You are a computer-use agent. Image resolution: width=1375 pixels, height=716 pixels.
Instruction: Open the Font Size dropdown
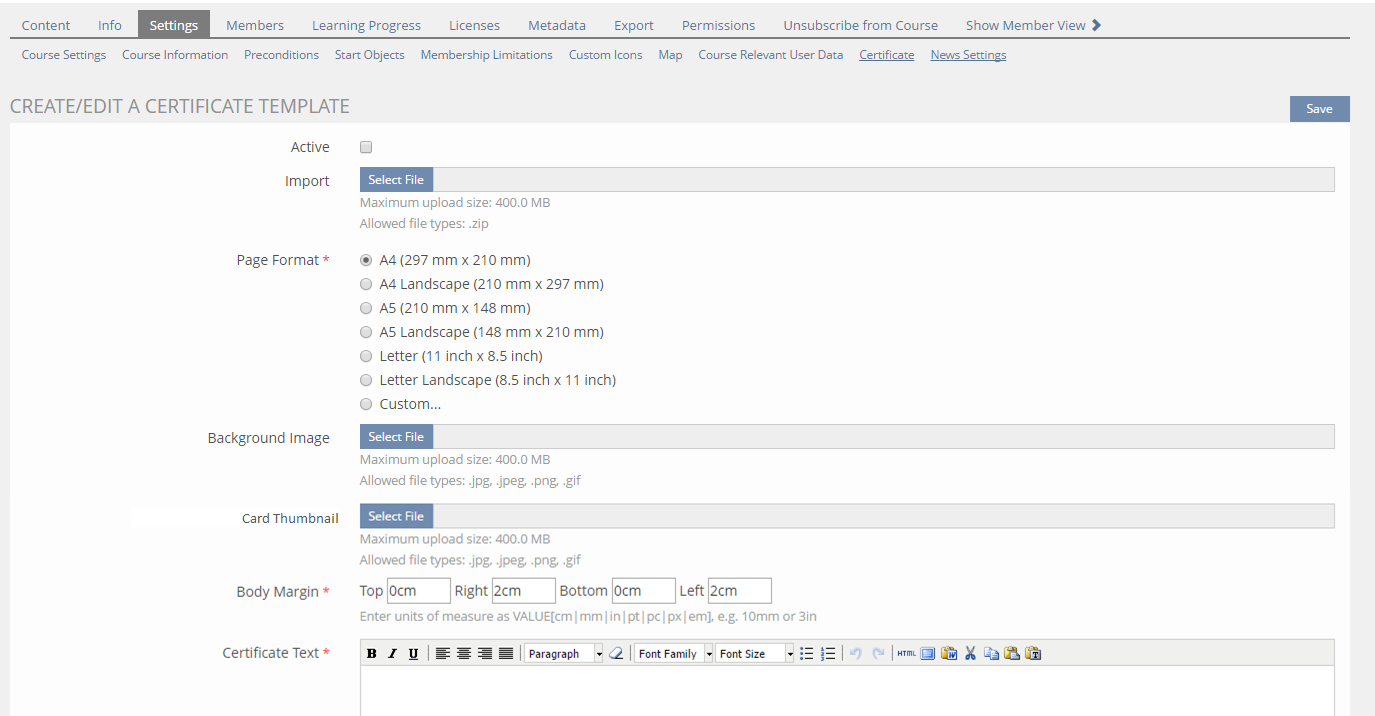click(x=755, y=654)
